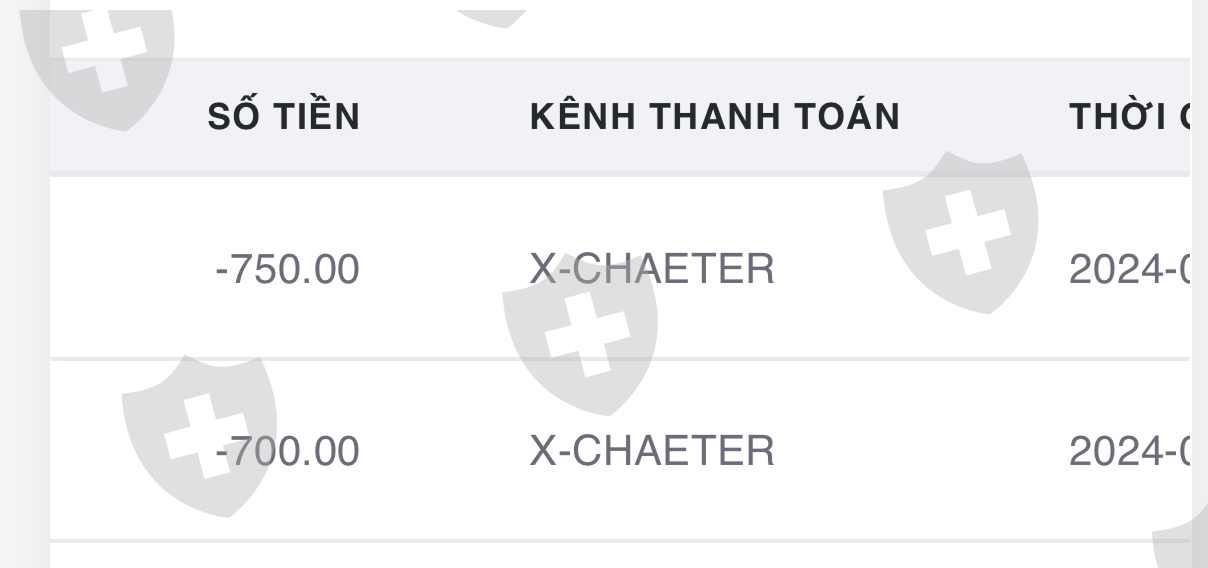
Task: Click the gray left margin beside the table
Action: tap(24, 300)
